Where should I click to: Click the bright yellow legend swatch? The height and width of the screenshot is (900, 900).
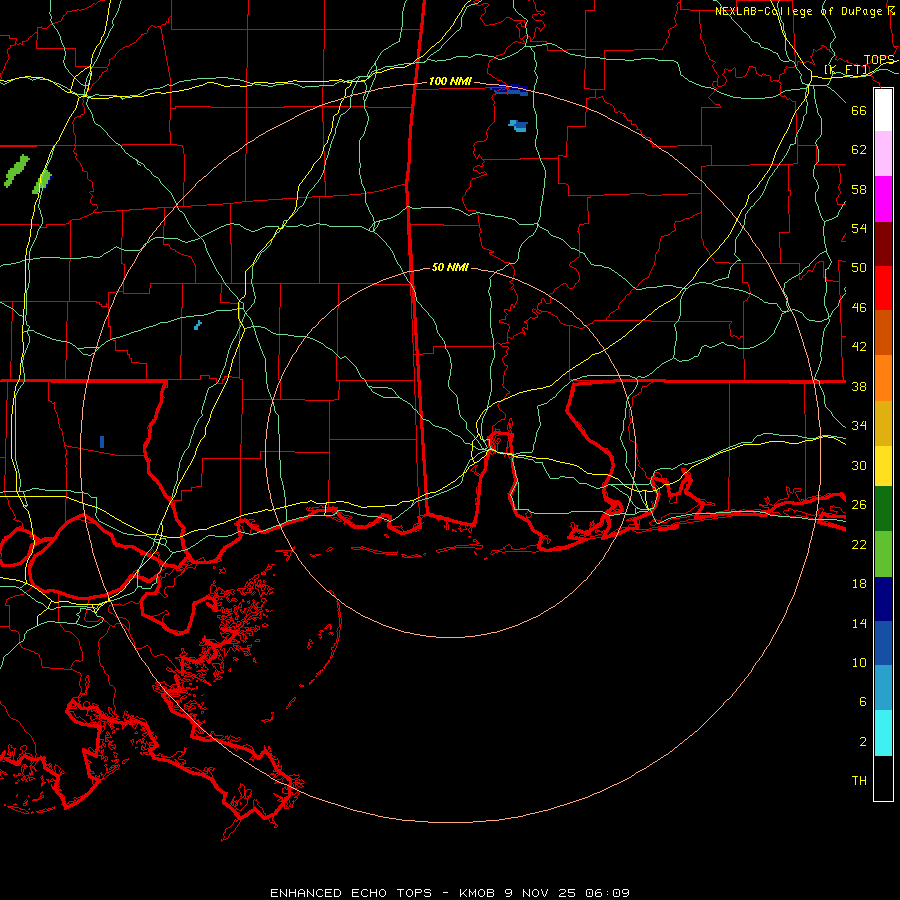click(883, 466)
